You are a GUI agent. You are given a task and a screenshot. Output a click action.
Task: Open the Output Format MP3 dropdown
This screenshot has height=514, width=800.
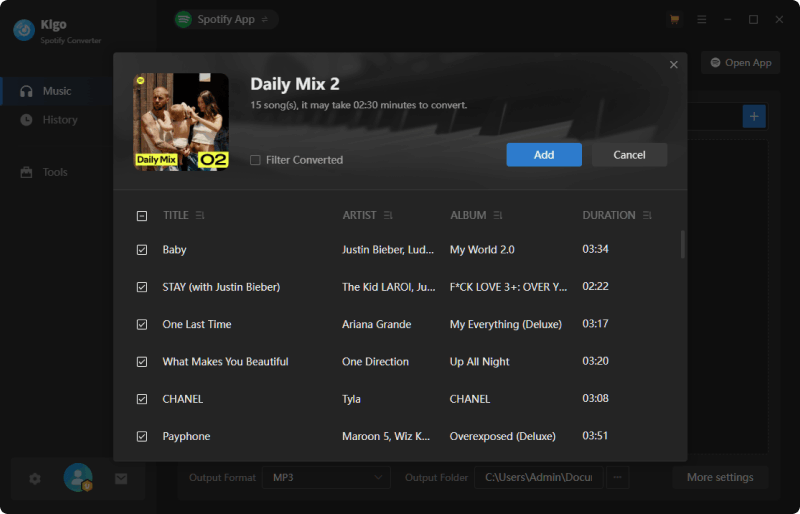(327, 478)
